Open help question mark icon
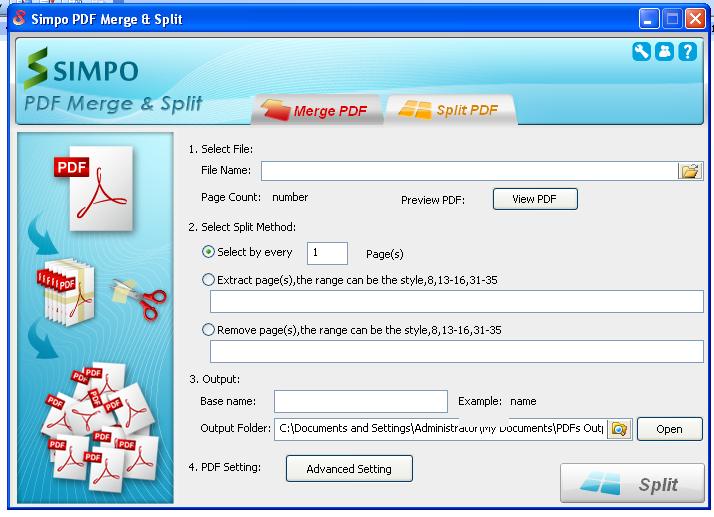This screenshot has width=714, height=517. (687, 51)
